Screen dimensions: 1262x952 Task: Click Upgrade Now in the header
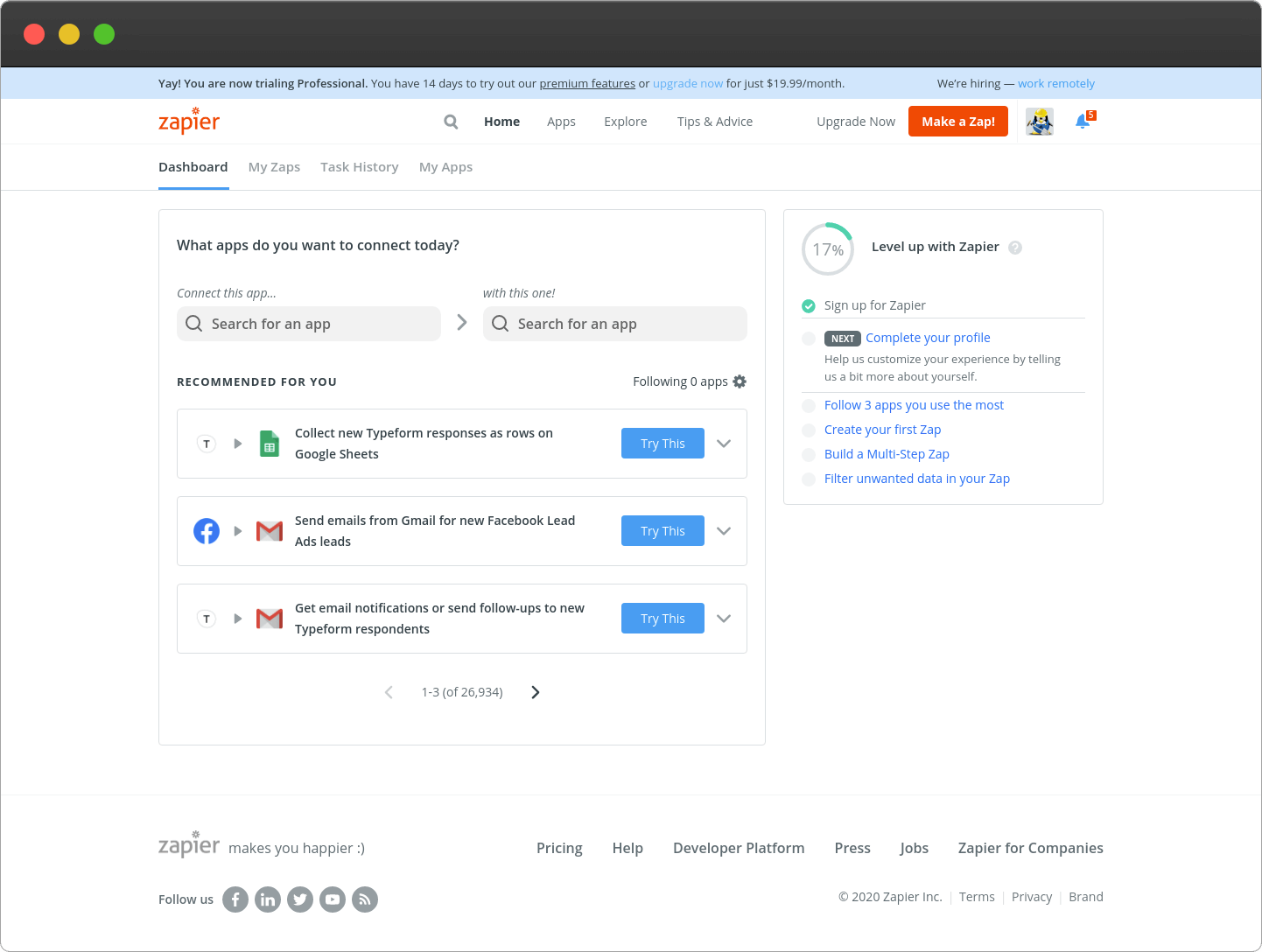click(x=856, y=122)
